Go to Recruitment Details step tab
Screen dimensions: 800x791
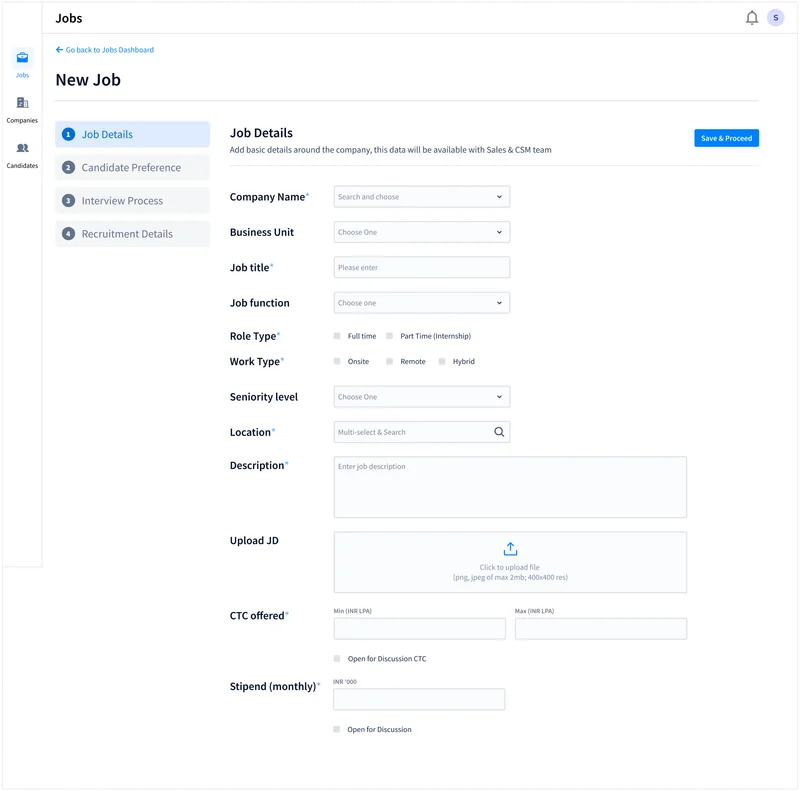[133, 234]
